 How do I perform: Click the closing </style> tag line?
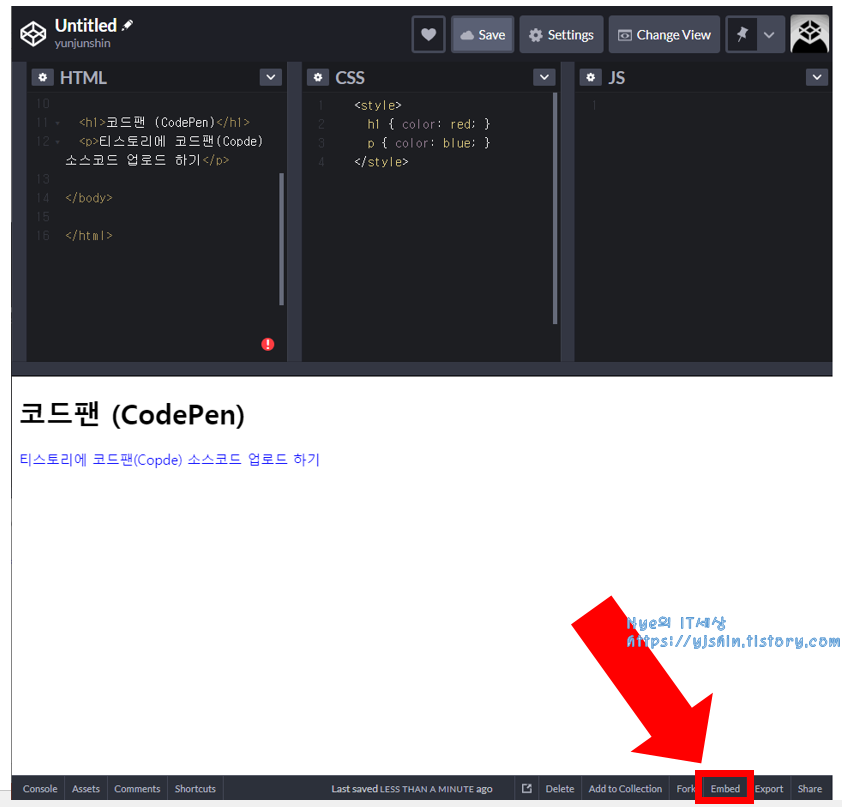(381, 162)
